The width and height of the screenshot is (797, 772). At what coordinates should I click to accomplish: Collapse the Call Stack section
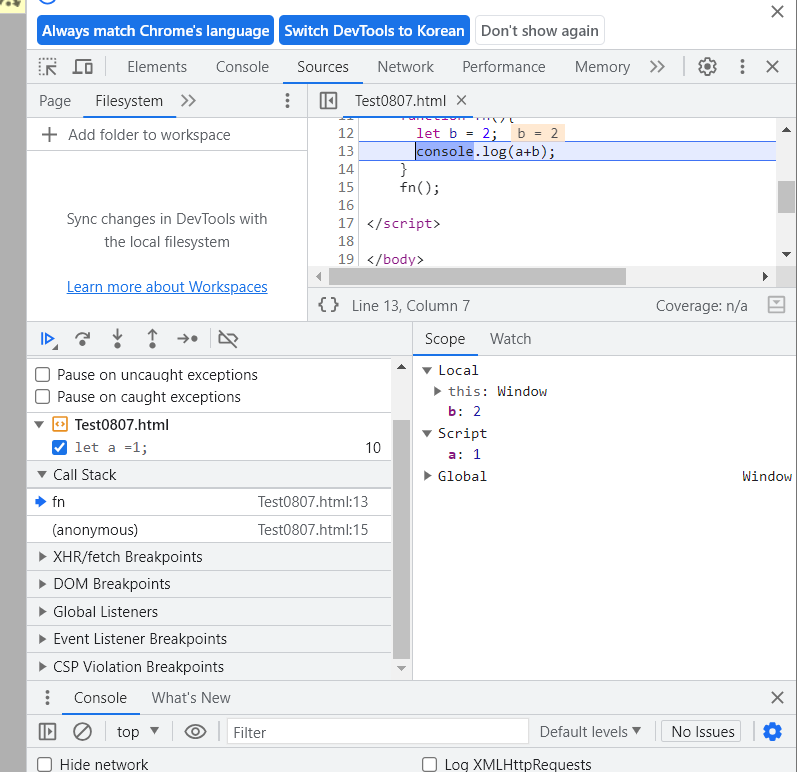click(42, 475)
